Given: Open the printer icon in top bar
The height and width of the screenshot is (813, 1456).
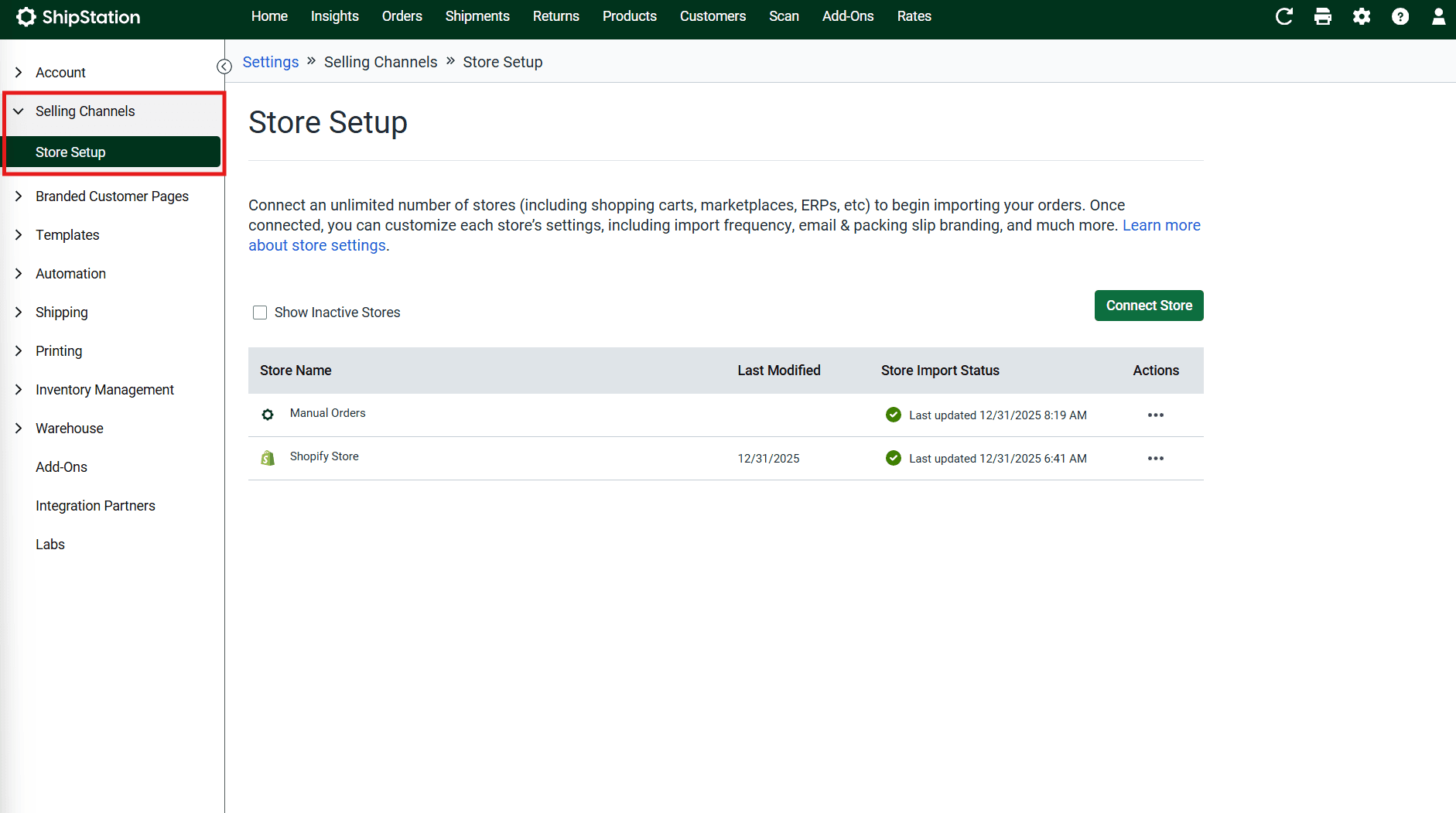Looking at the screenshot, I should coord(1323,16).
